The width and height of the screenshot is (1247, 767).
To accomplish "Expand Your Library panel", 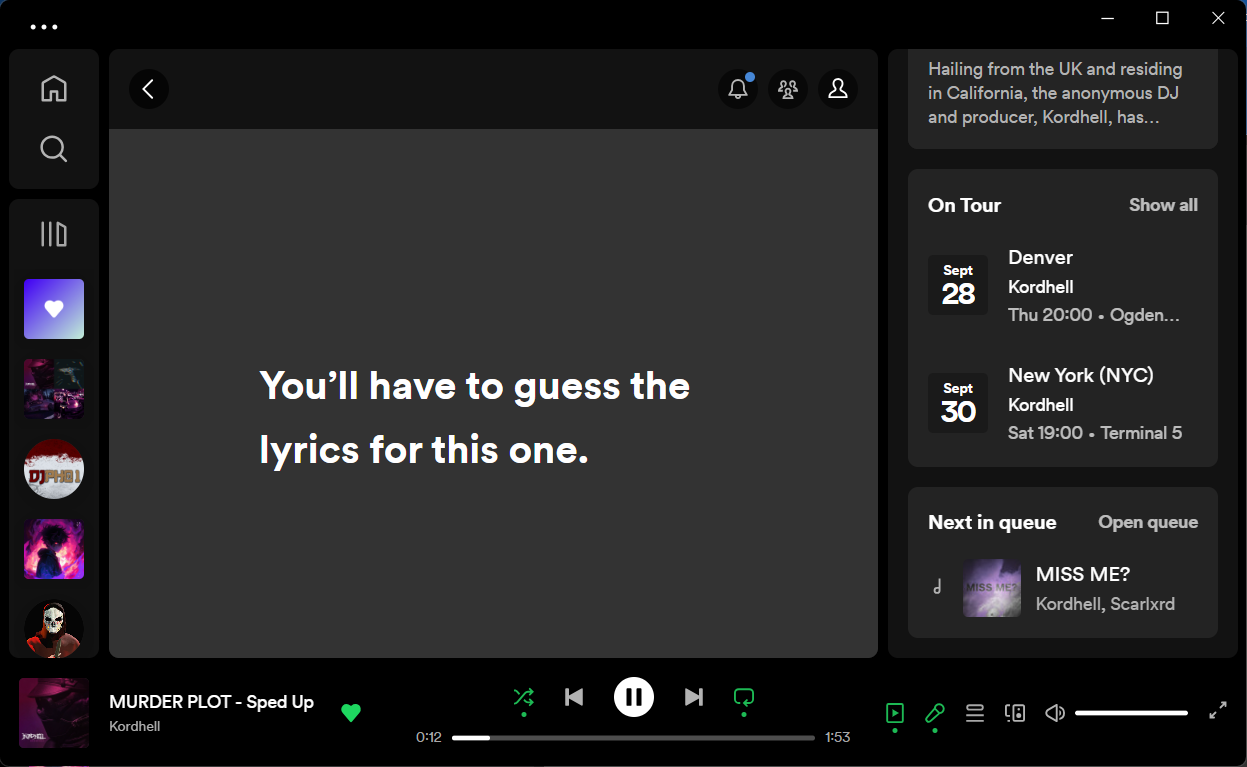I will click(x=54, y=234).
